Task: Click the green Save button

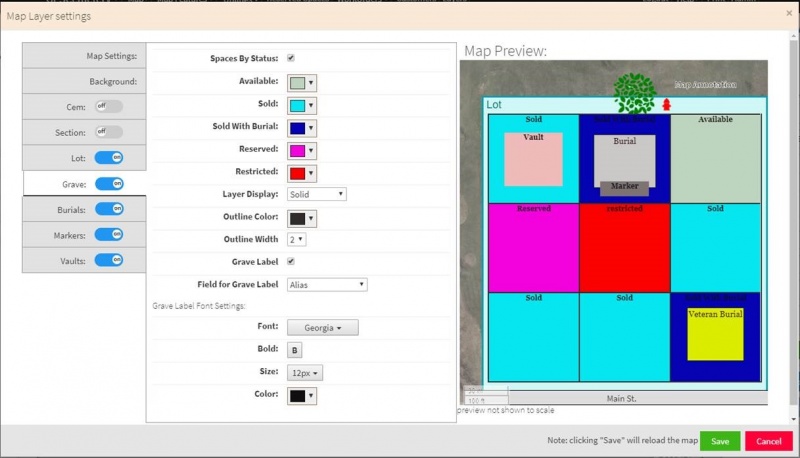Action: tap(720, 441)
